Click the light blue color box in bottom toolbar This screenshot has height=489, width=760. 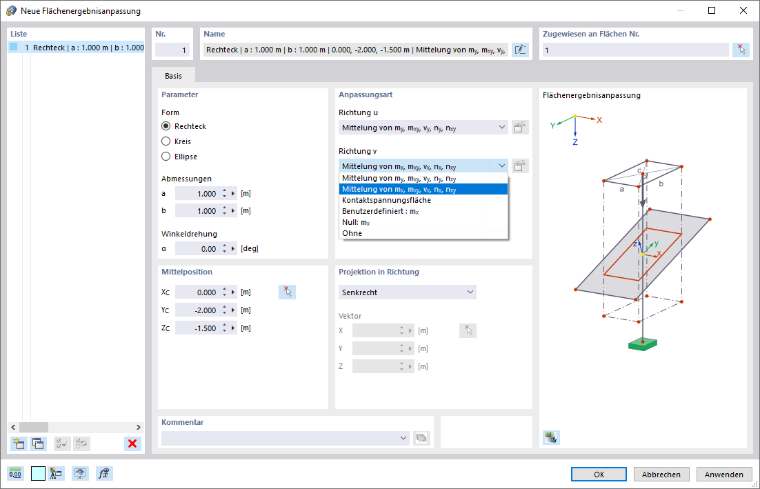click(38, 473)
